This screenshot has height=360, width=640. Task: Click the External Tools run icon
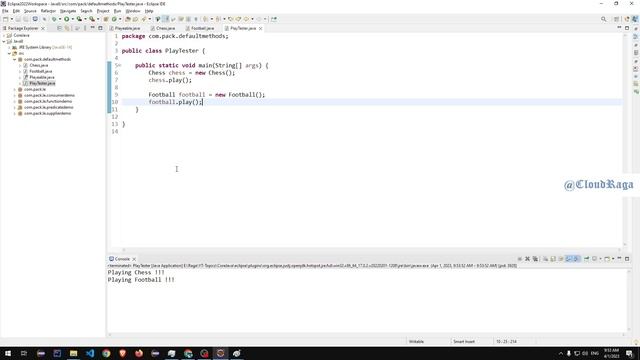click(x=92, y=19)
